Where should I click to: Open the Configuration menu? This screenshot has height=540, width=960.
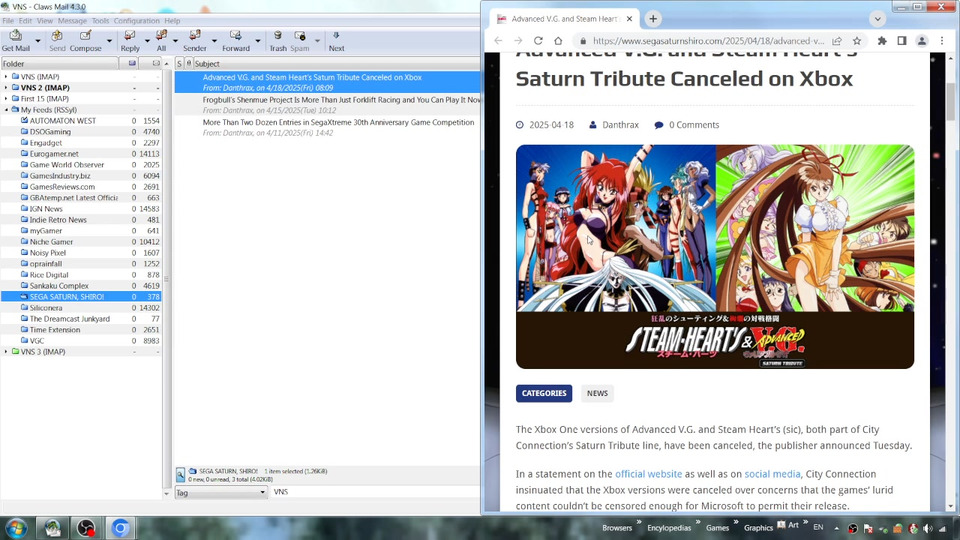[x=137, y=21]
